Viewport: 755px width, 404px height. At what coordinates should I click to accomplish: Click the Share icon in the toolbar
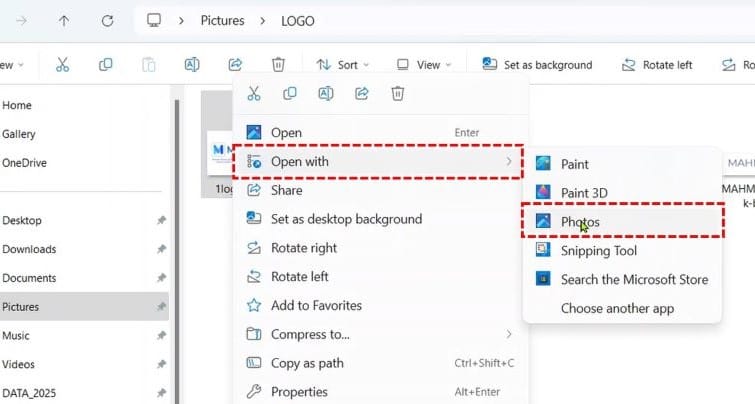tap(236, 65)
